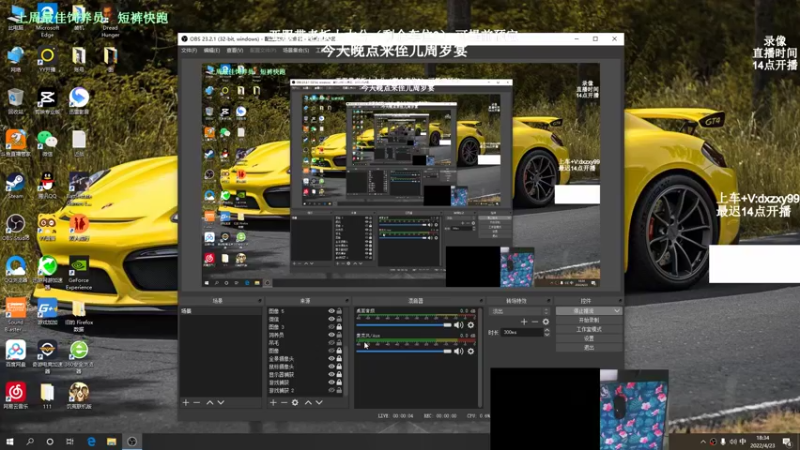Viewport: 800px width, 450px height.
Task: Toggle visibility of 图像 3 source
Action: [x=331, y=327]
